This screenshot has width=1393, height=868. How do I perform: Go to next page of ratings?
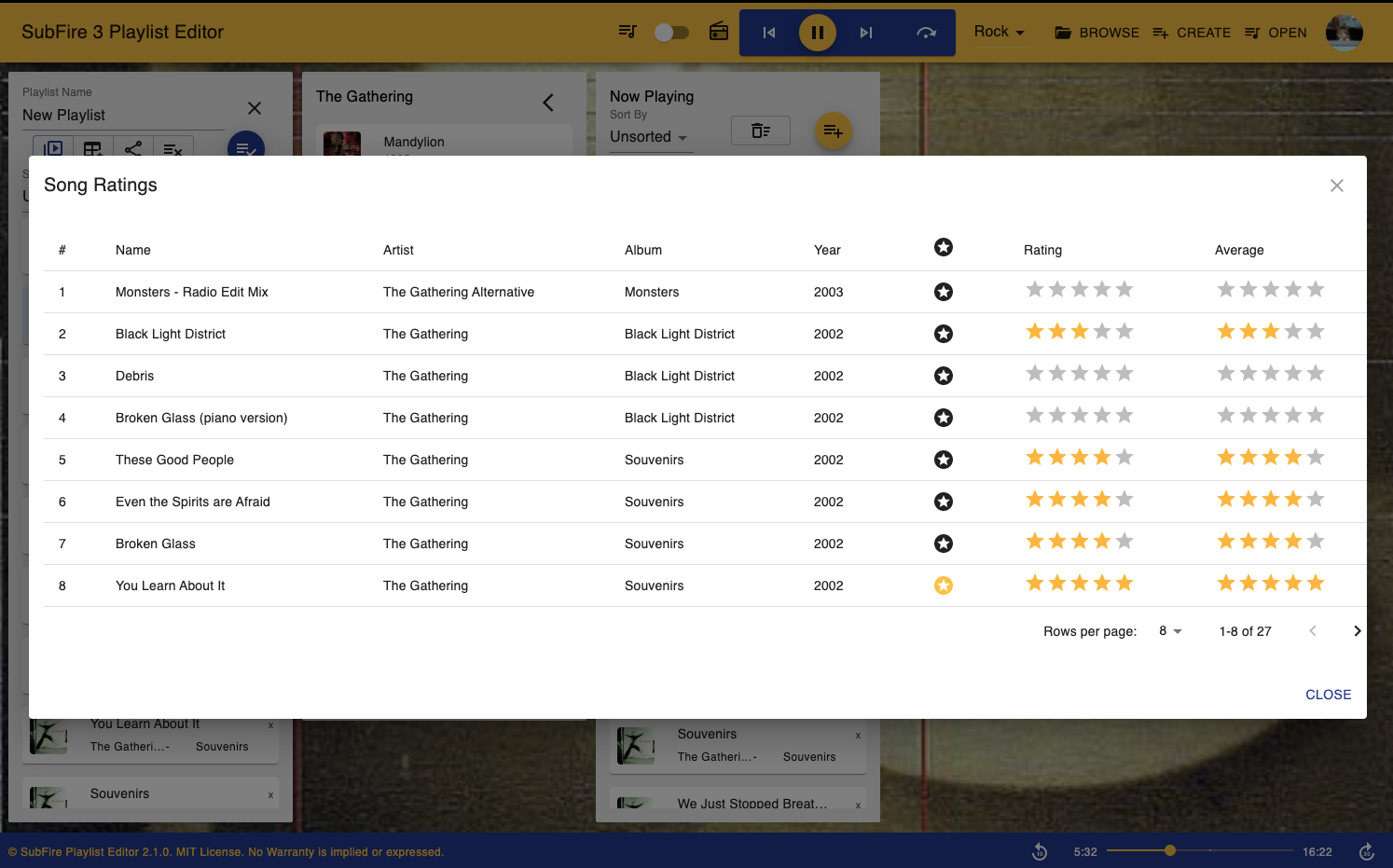tap(1357, 631)
